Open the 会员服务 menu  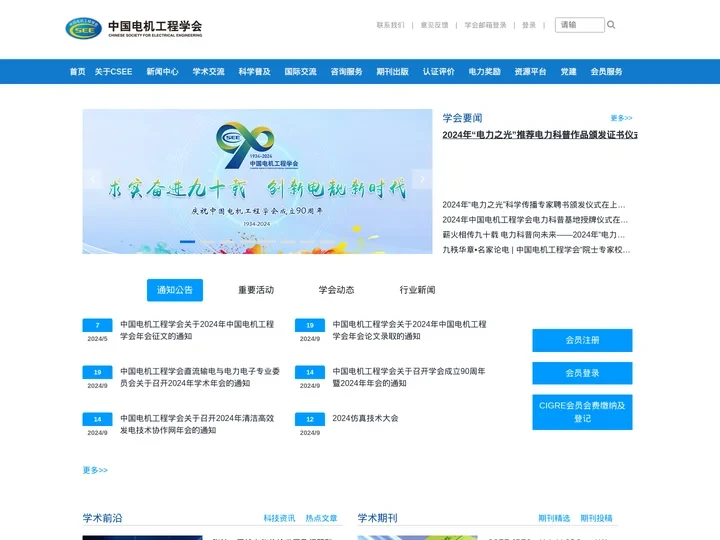(607, 72)
